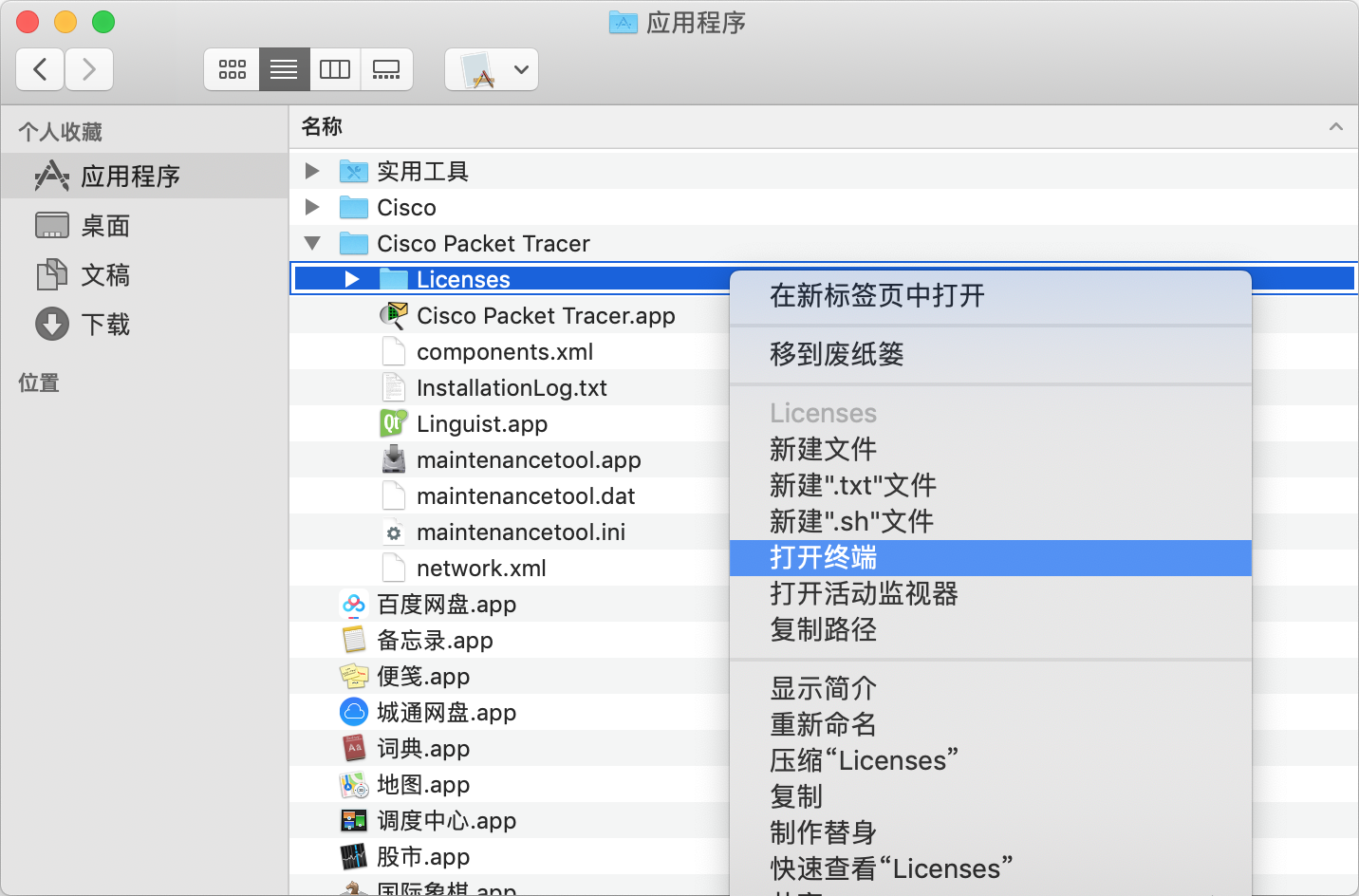
Task: Select the 词典.app icon
Action: [354, 748]
